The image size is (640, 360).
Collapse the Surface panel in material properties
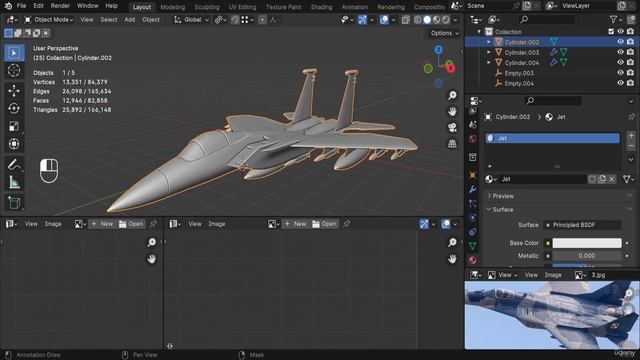(x=502, y=209)
